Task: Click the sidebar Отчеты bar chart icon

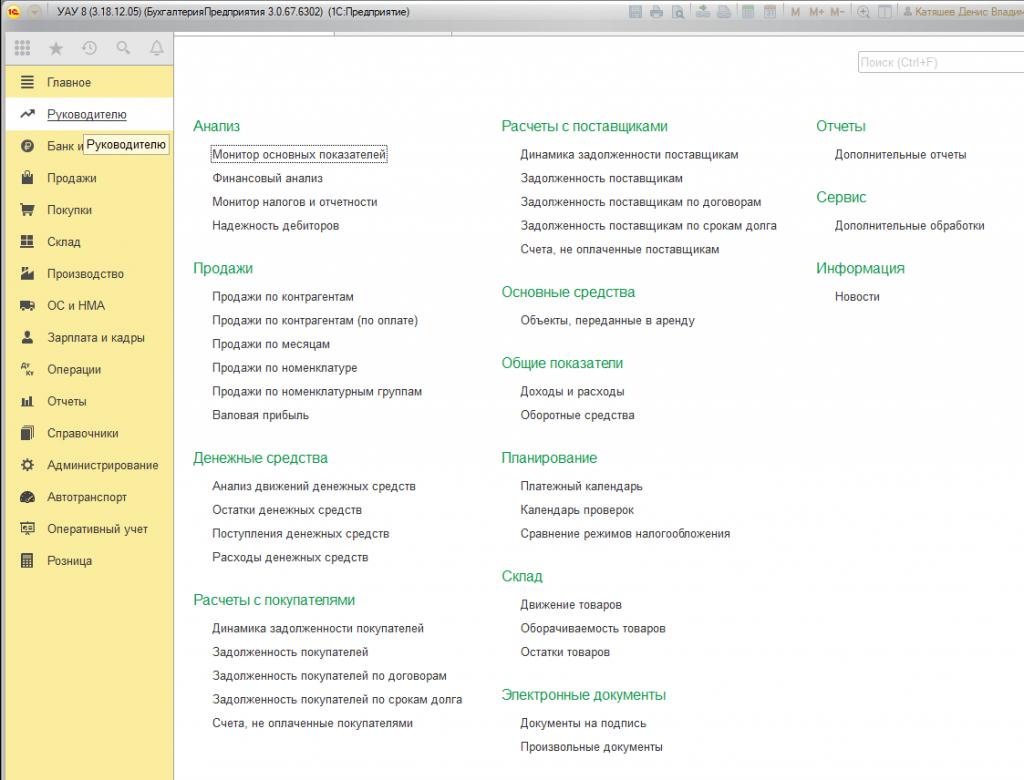Action: coord(27,401)
